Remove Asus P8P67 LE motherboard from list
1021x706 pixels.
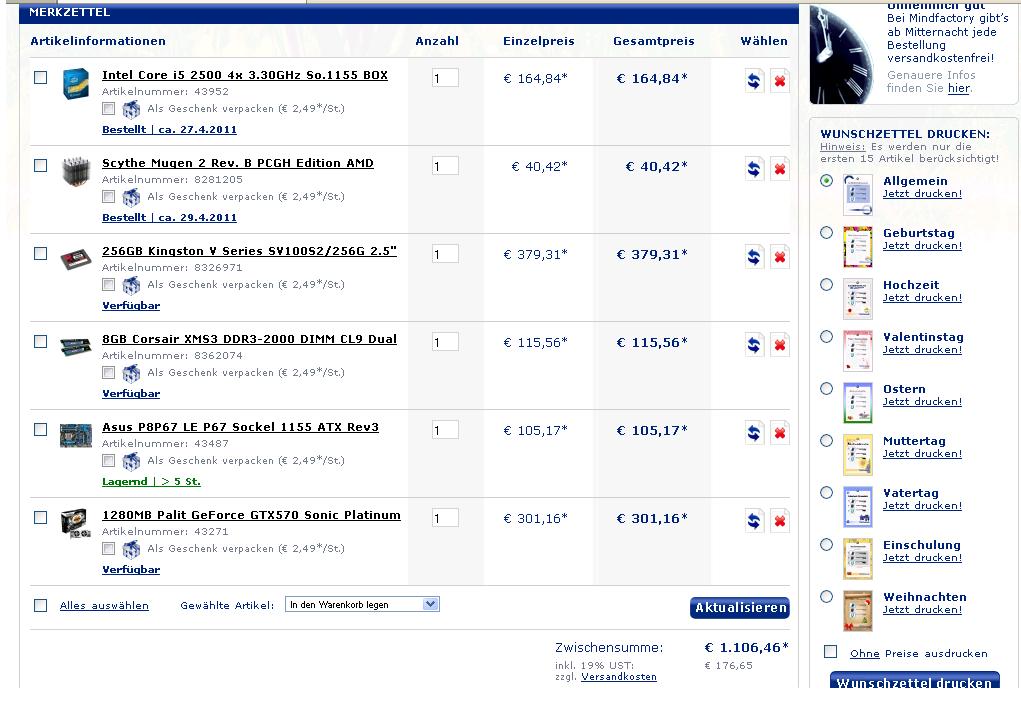[x=779, y=433]
